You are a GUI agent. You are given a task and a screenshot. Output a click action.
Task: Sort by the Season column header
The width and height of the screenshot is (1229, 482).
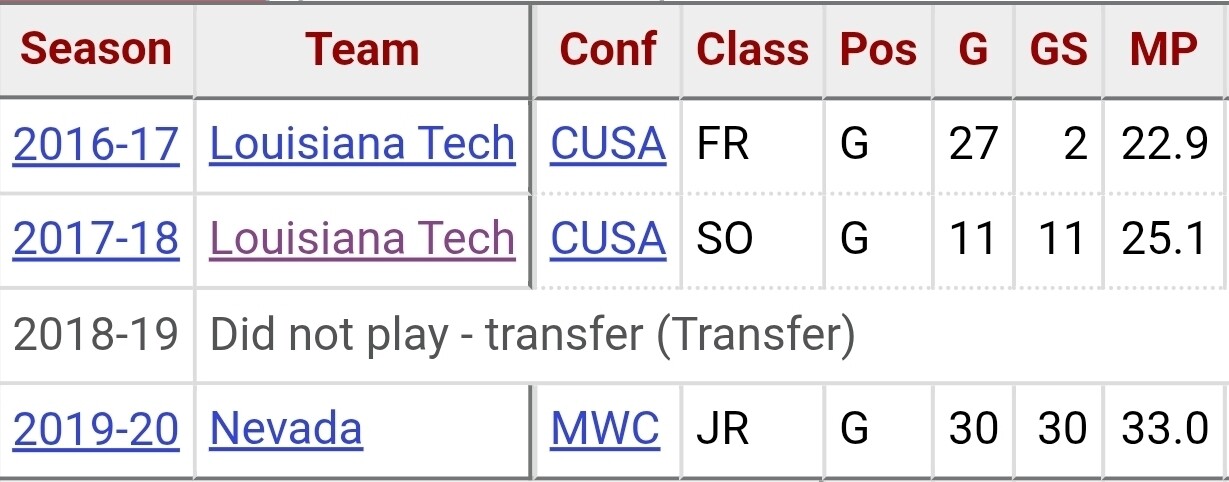[97, 50]
